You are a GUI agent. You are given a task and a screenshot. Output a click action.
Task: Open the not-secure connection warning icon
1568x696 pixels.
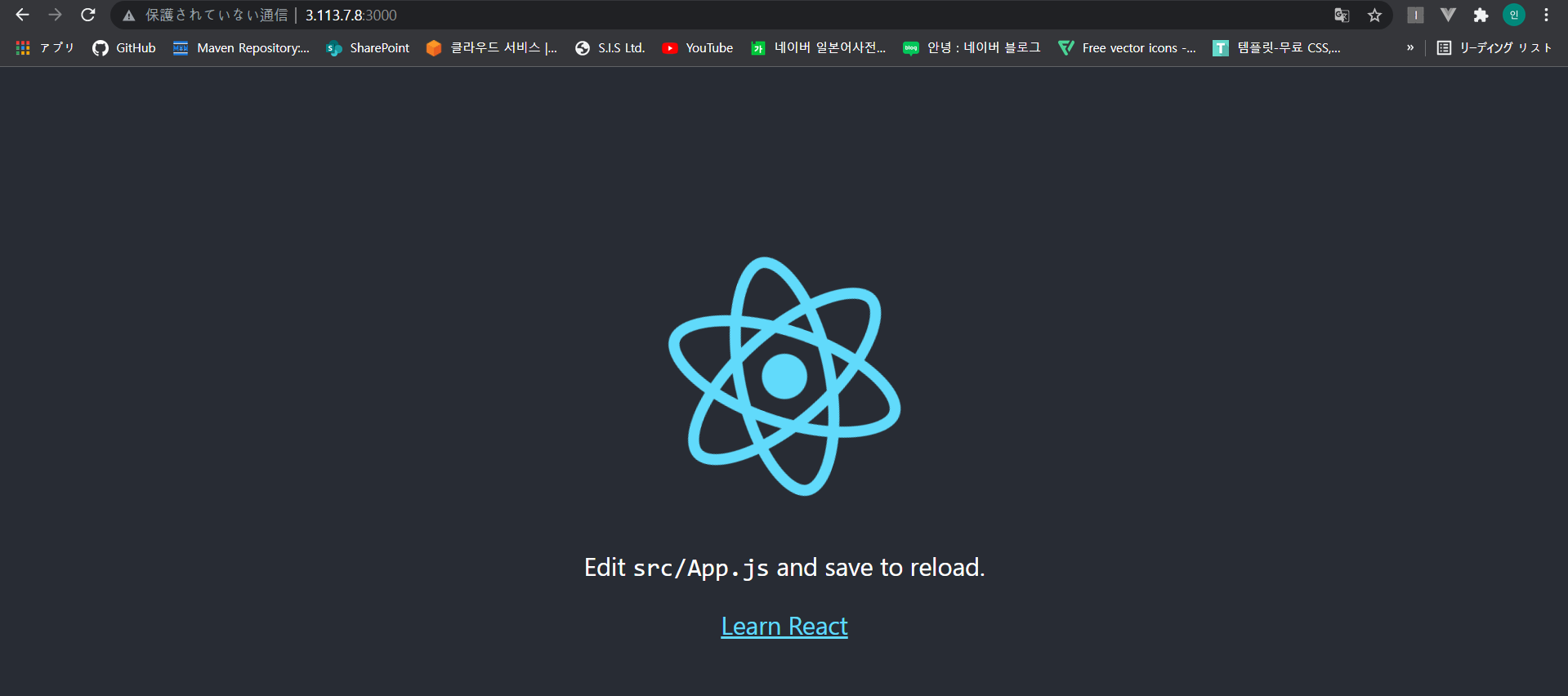coord(129,16)
